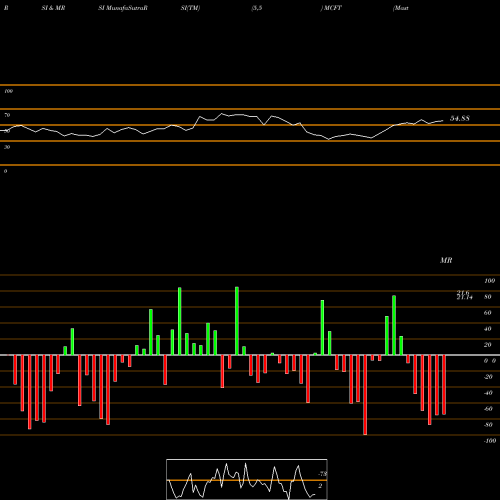Click the MR axis label -100
Screen dimensions: 500x500
[490, 441]
